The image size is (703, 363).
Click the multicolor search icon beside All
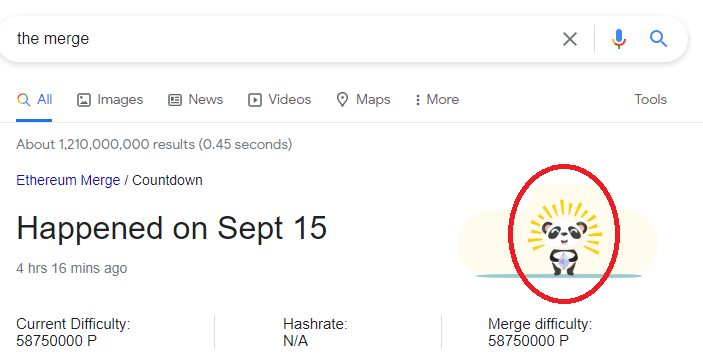click(23, 99)
